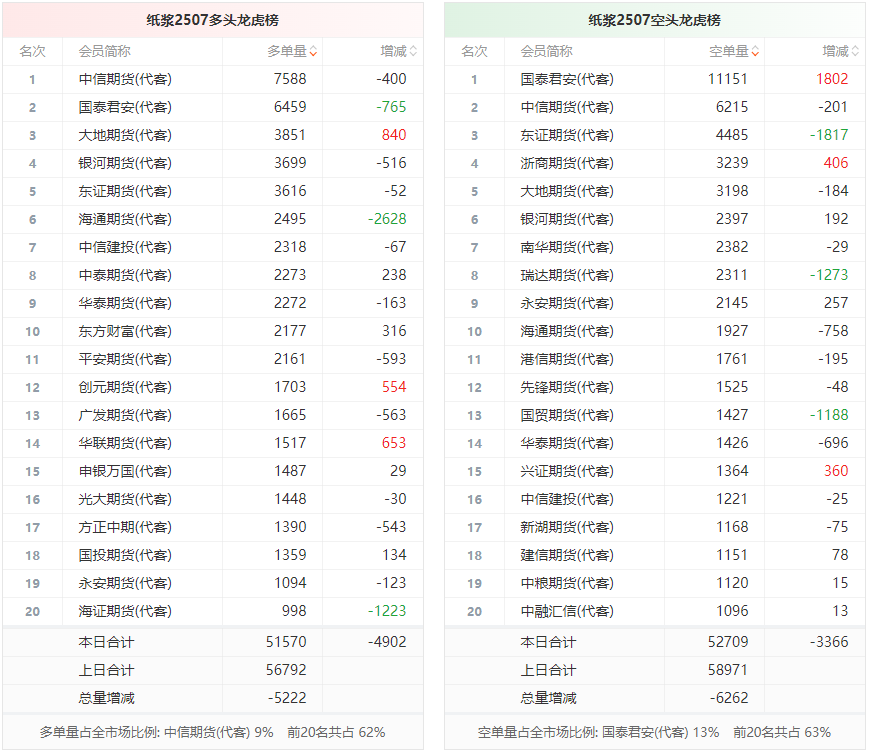Select the 纸浆2507空头龙虎榜 panel title
870x753 pixels.
(x=654, y=20)
